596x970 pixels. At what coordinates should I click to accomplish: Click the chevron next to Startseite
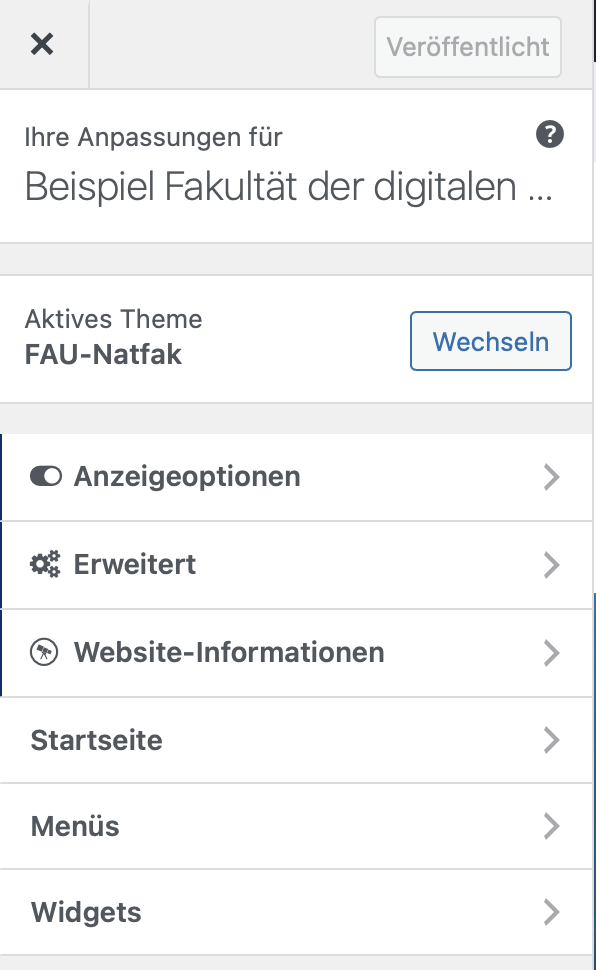(x=551, y=740)
